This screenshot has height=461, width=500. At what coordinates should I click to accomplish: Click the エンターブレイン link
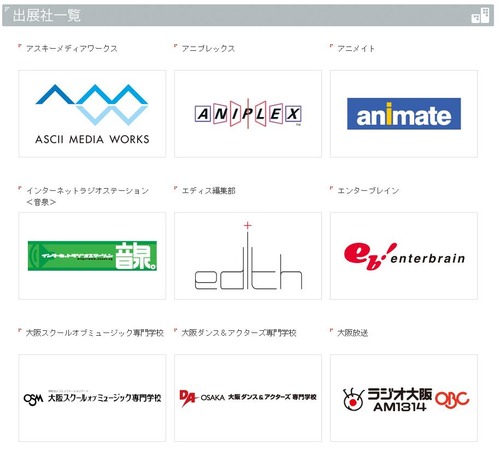(x=368, y=191)
